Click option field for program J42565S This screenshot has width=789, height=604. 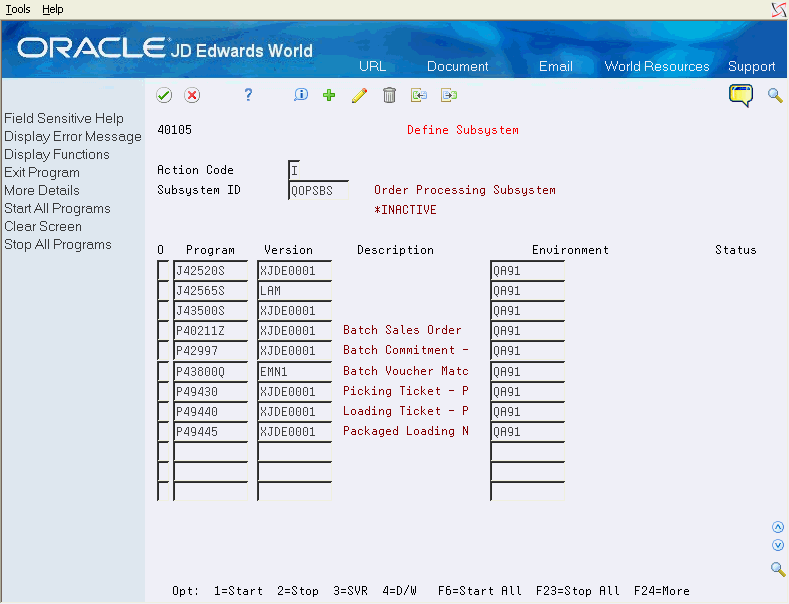[164, 290]
